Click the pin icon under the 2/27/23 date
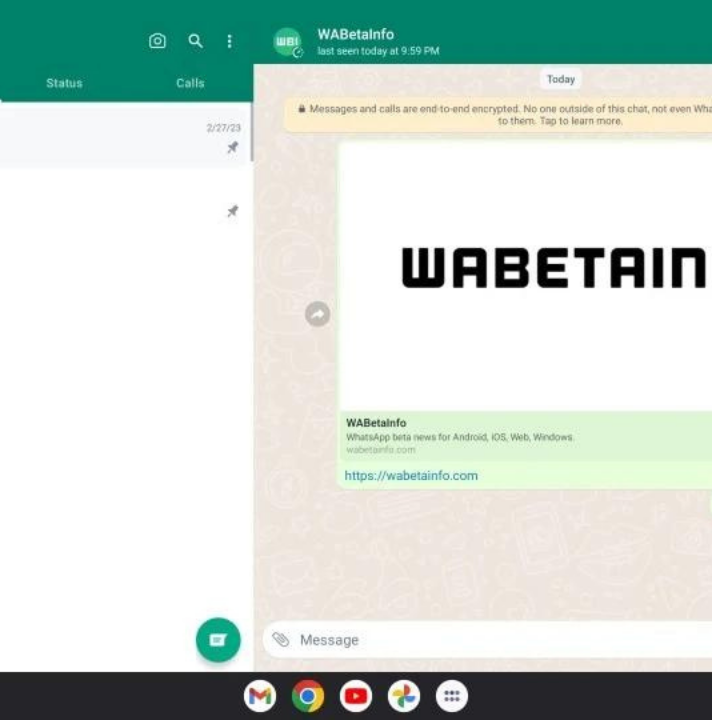 click(x=233, y=147)
